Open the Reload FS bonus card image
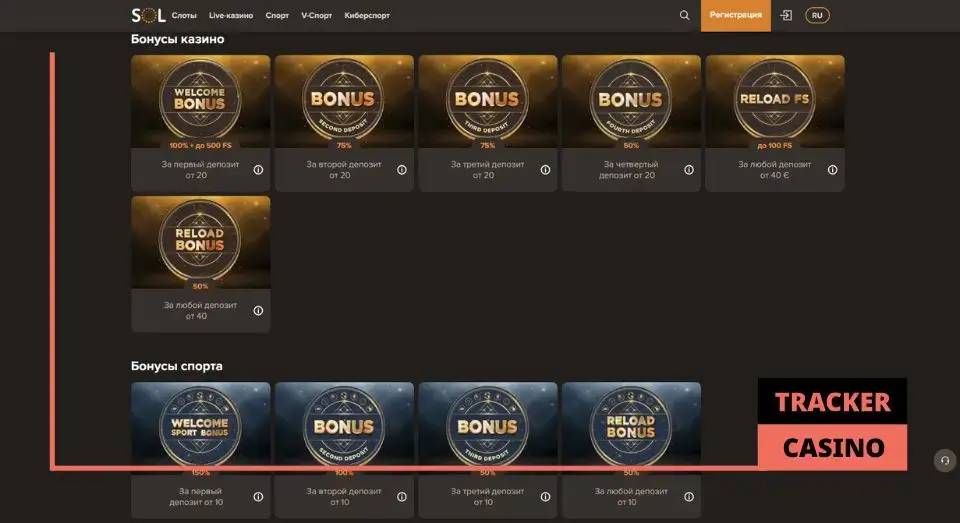 775,102
